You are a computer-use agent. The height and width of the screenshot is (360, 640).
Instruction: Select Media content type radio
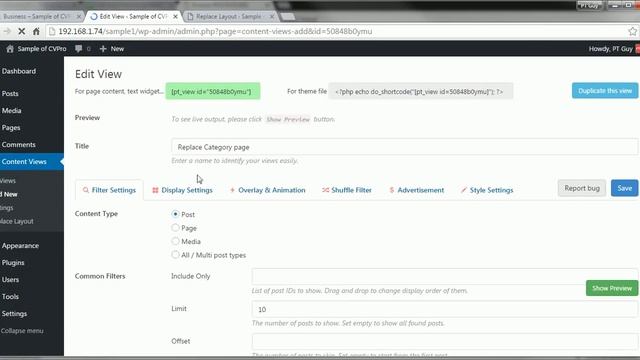pyautogui.click(x=175, y=241)
